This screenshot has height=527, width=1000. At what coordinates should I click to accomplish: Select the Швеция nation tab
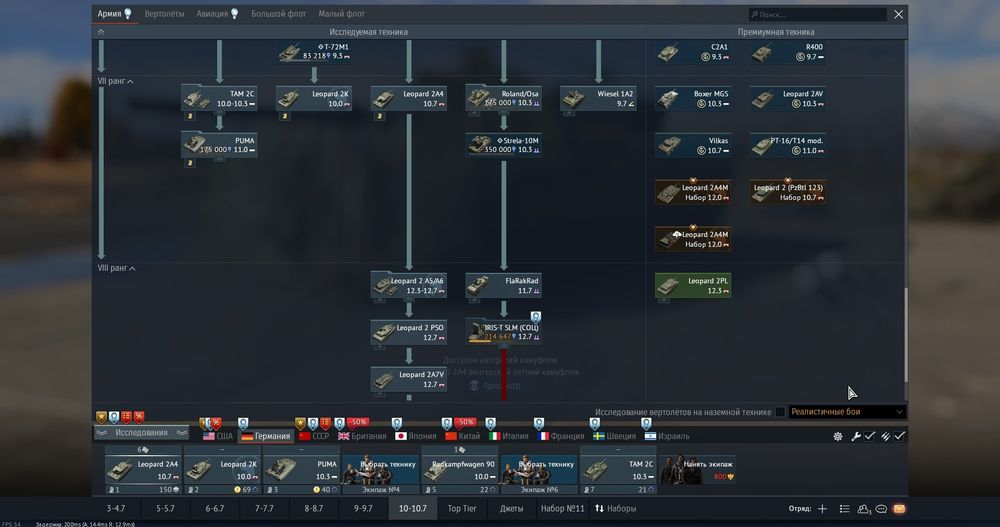[615, 436]
